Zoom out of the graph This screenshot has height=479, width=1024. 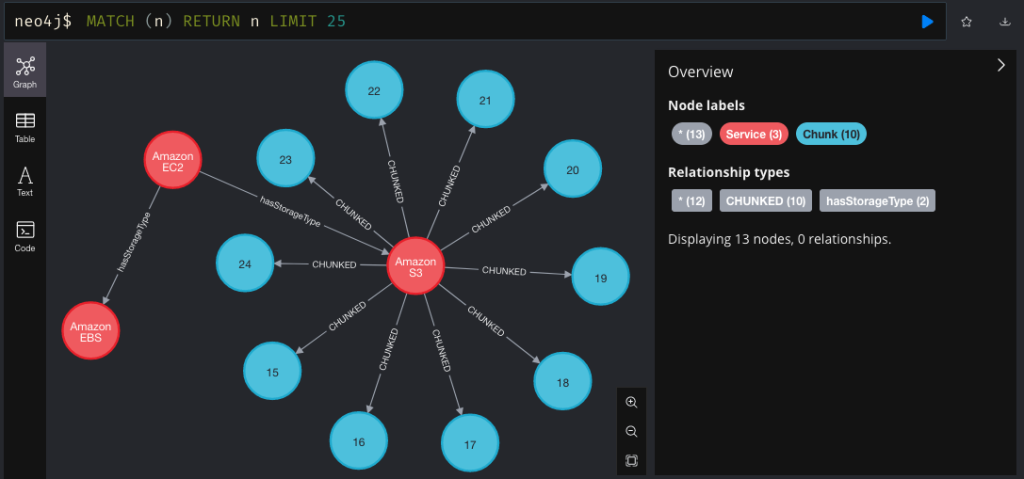tap(632, 431)
